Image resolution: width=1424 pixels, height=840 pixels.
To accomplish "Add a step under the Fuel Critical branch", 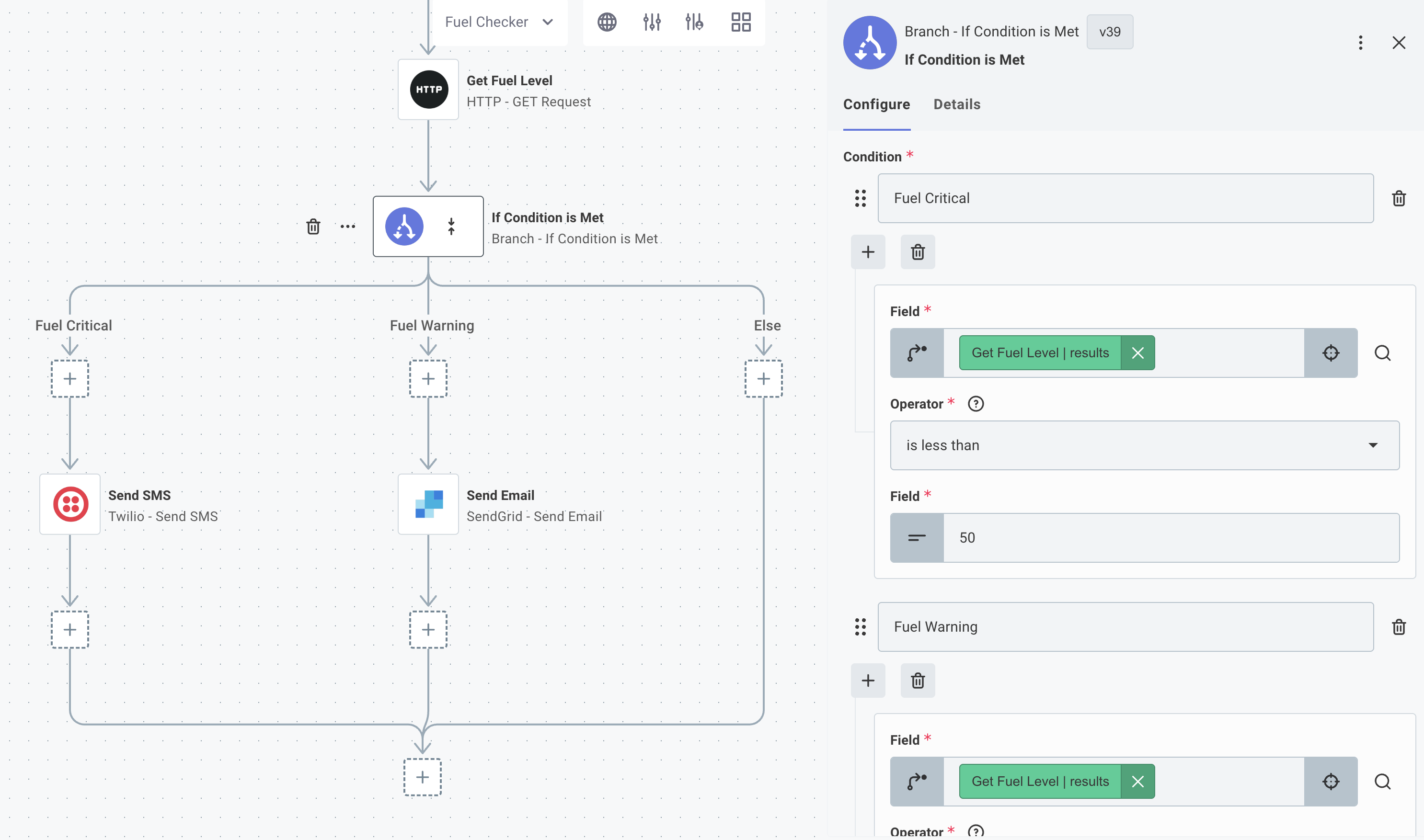I will [x=69, y=379].
